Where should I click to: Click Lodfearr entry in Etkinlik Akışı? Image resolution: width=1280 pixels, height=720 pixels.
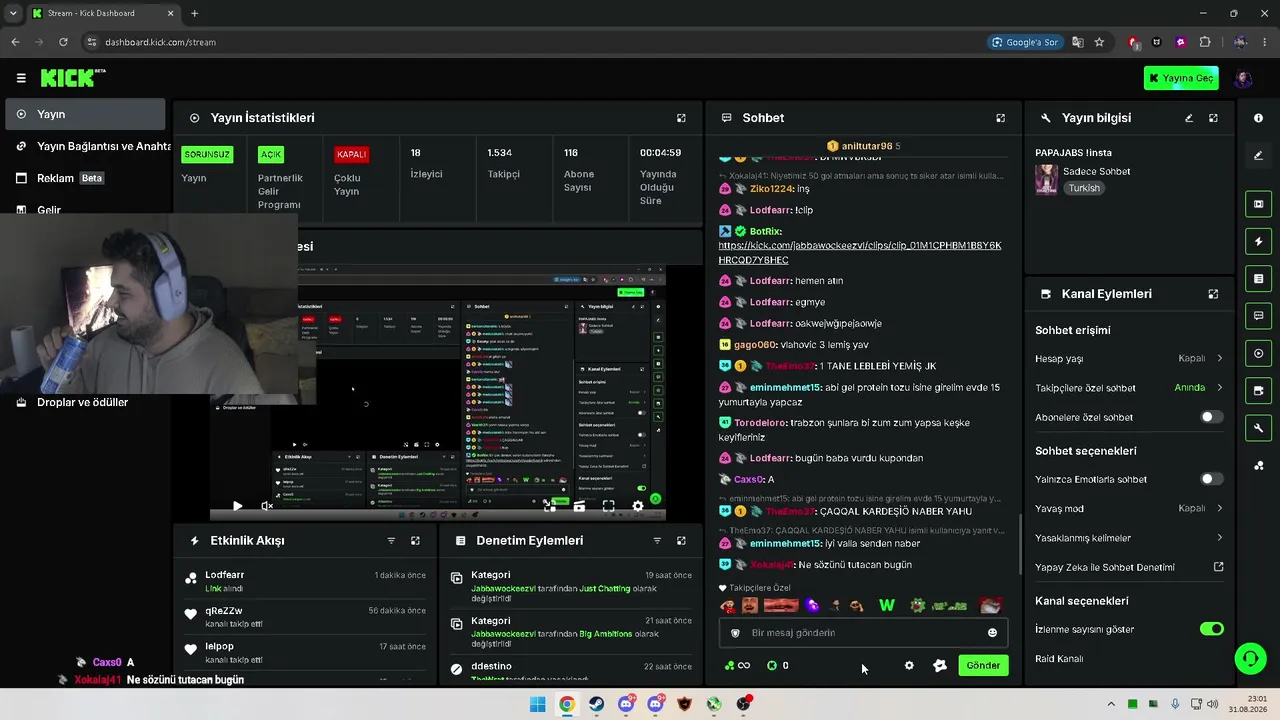(x=305, y=581)
